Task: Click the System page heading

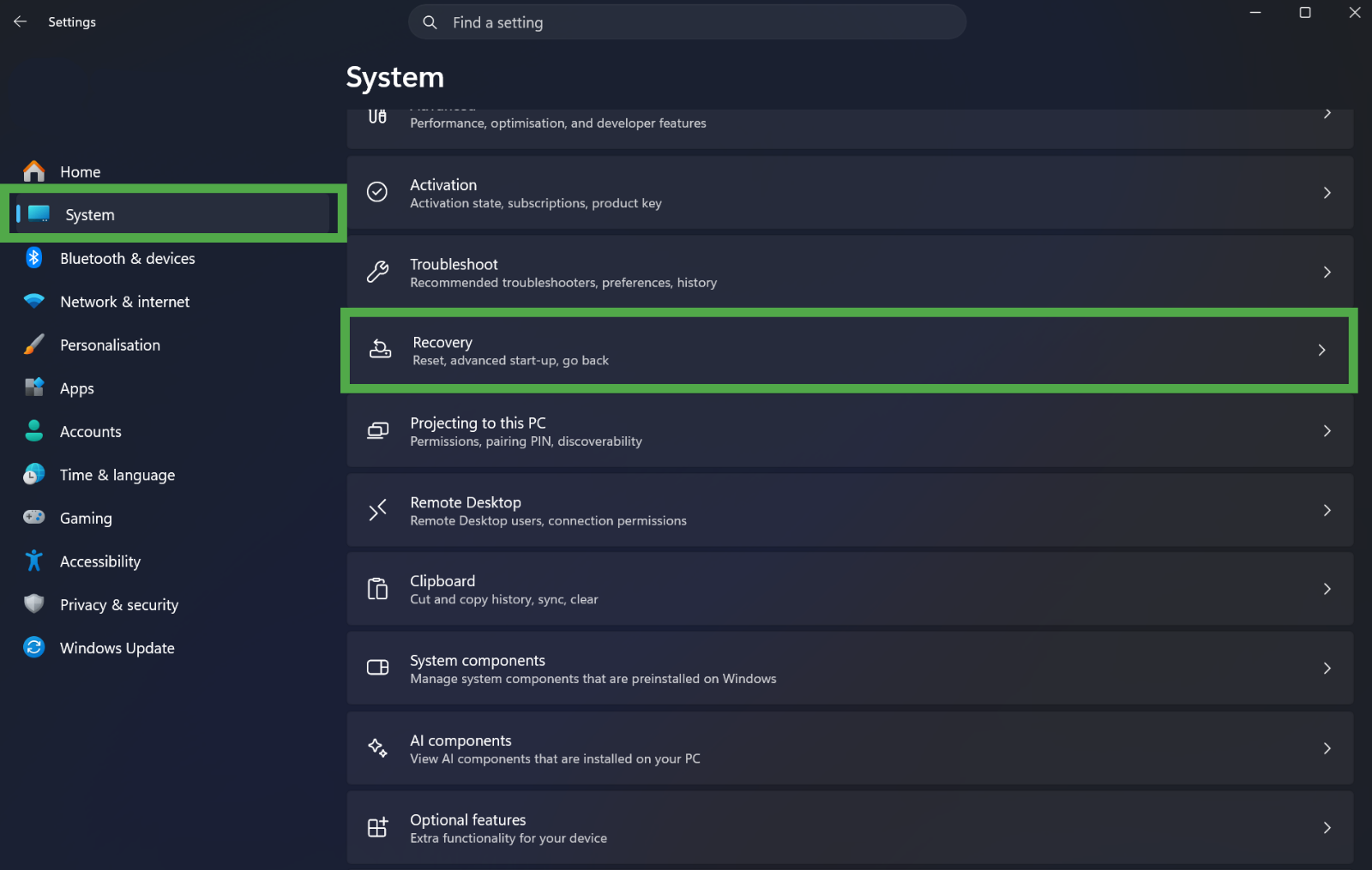Action: pyautogui.click(x=395, y=77)
